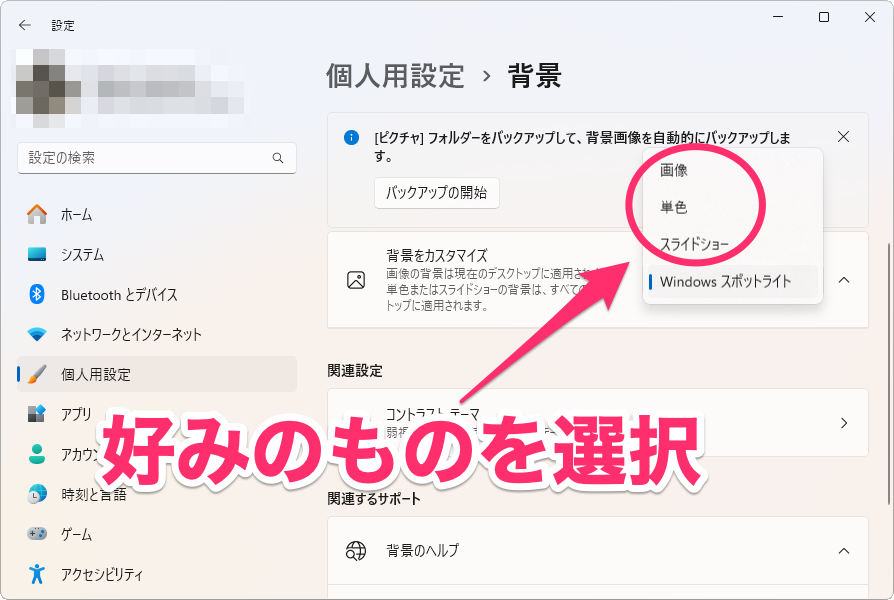Maximize the 設定 window

[824, 17]
